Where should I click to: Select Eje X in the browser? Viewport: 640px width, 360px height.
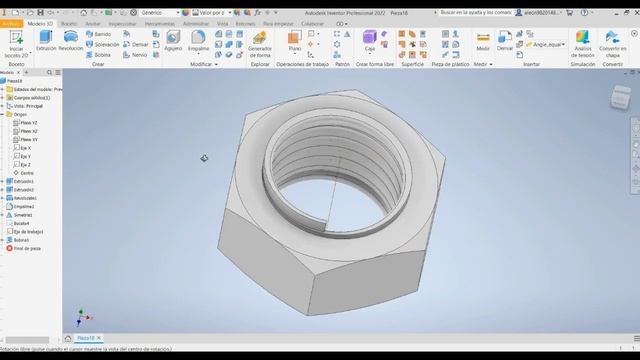[22, 148]
